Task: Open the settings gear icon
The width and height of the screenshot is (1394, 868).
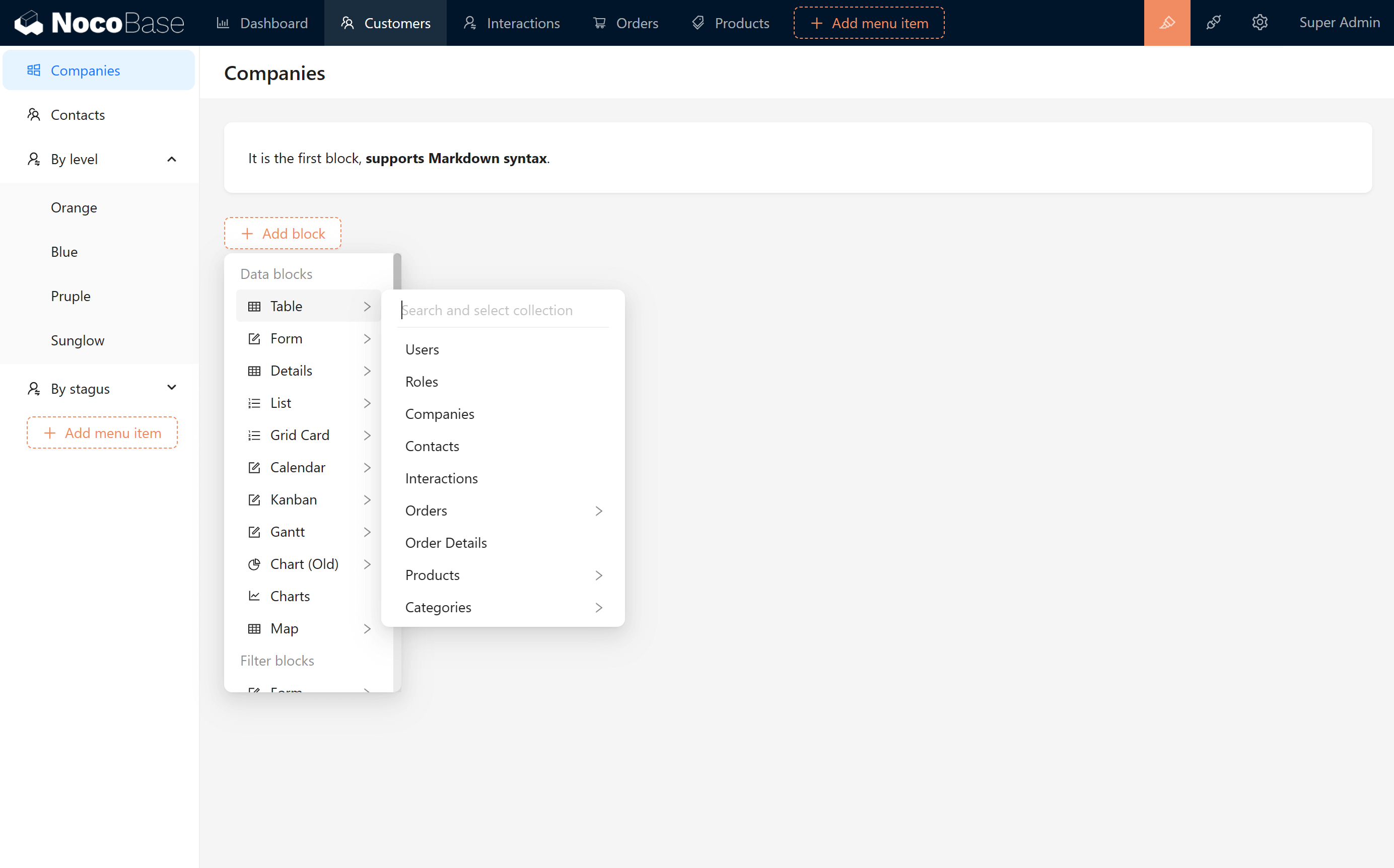Action: [x=1259, y=23]
